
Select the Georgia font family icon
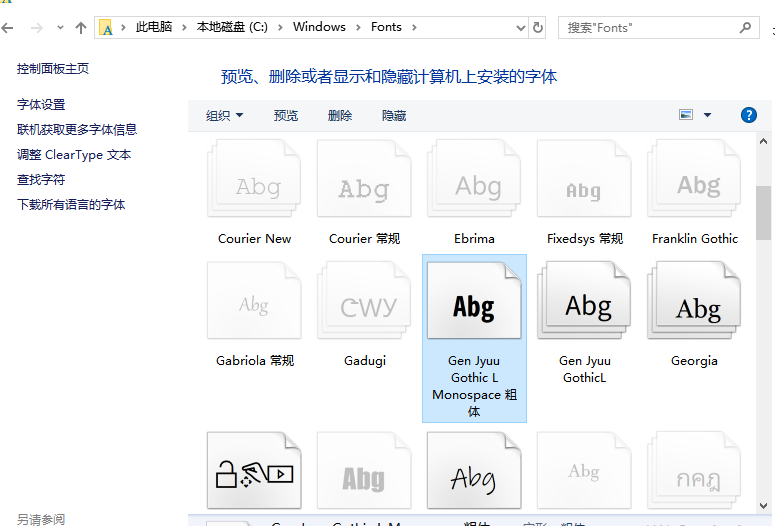694,301
